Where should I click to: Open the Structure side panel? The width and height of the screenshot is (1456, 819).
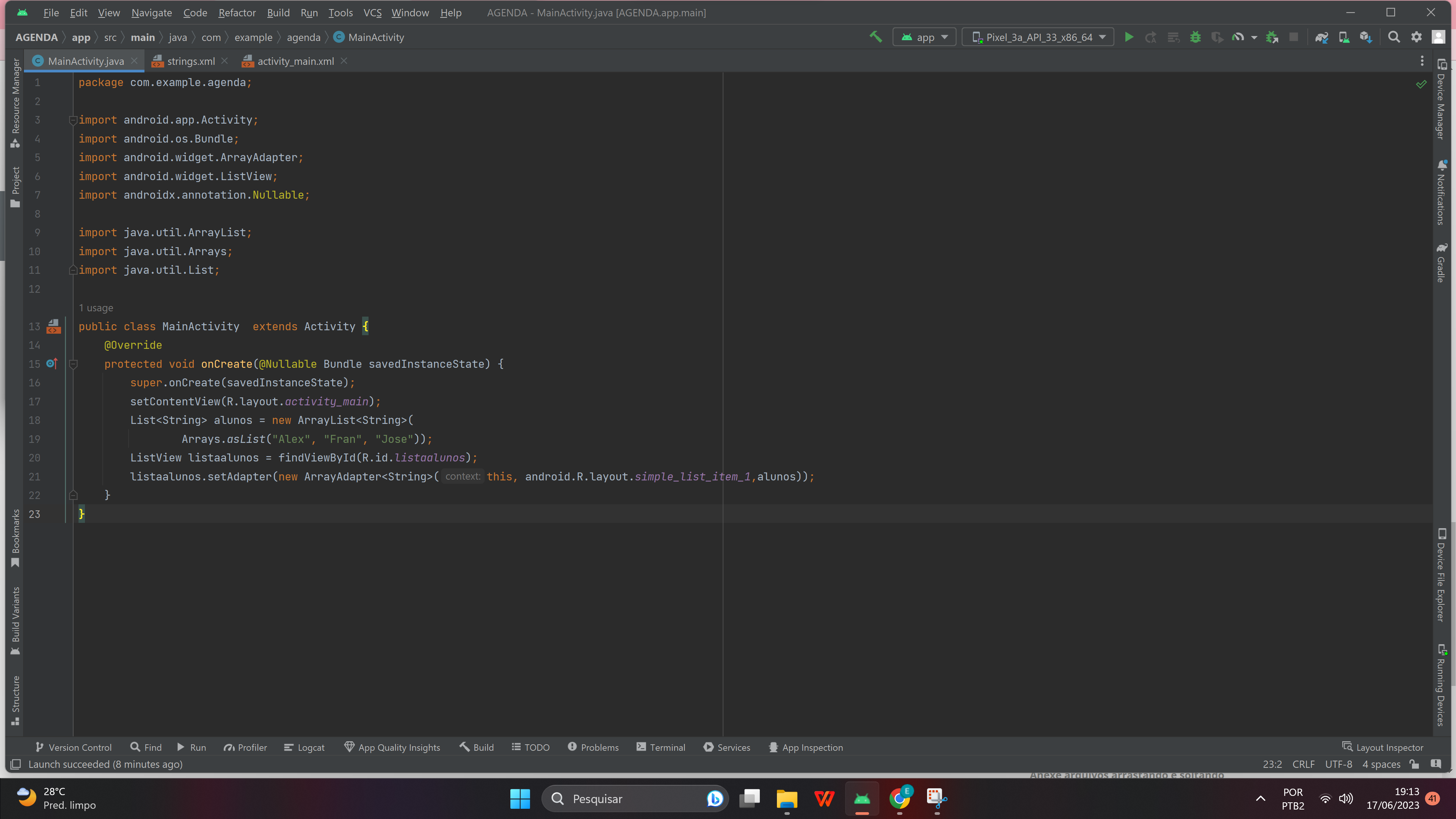pyautogui.click(x=15, y=701)
